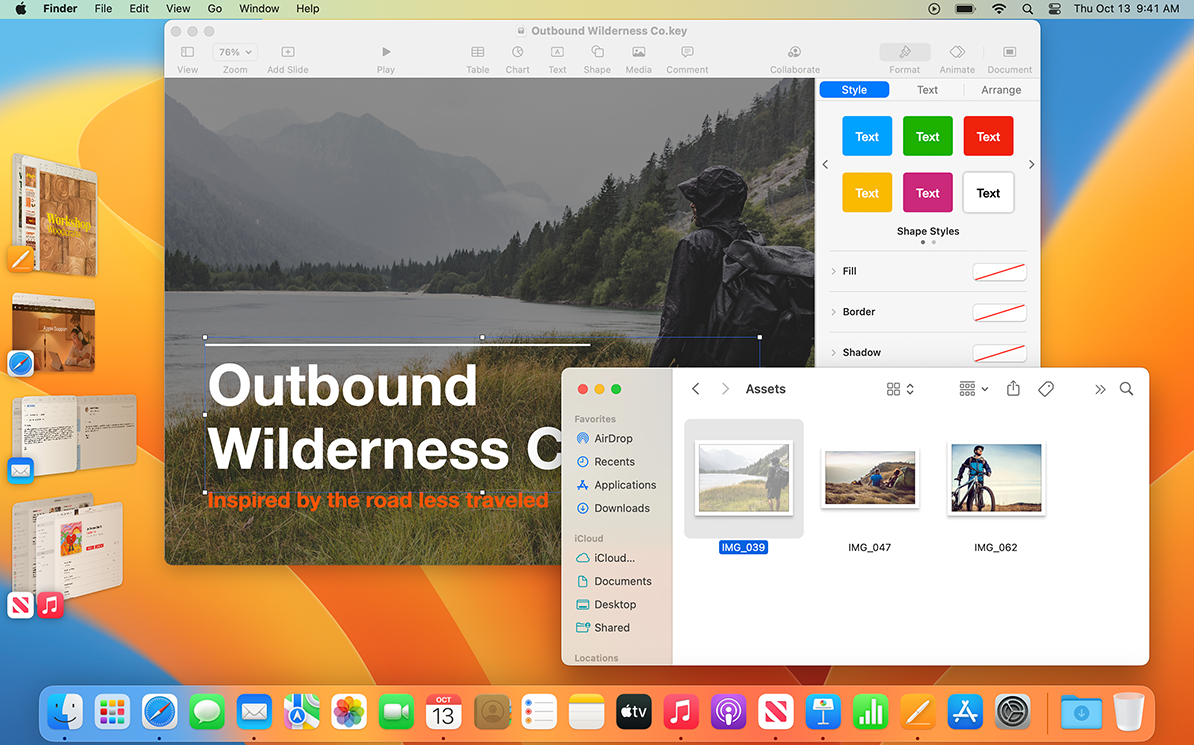Select the IMG_062 thumbnail
Screen dimensions: 1194x745
[996, 479]
